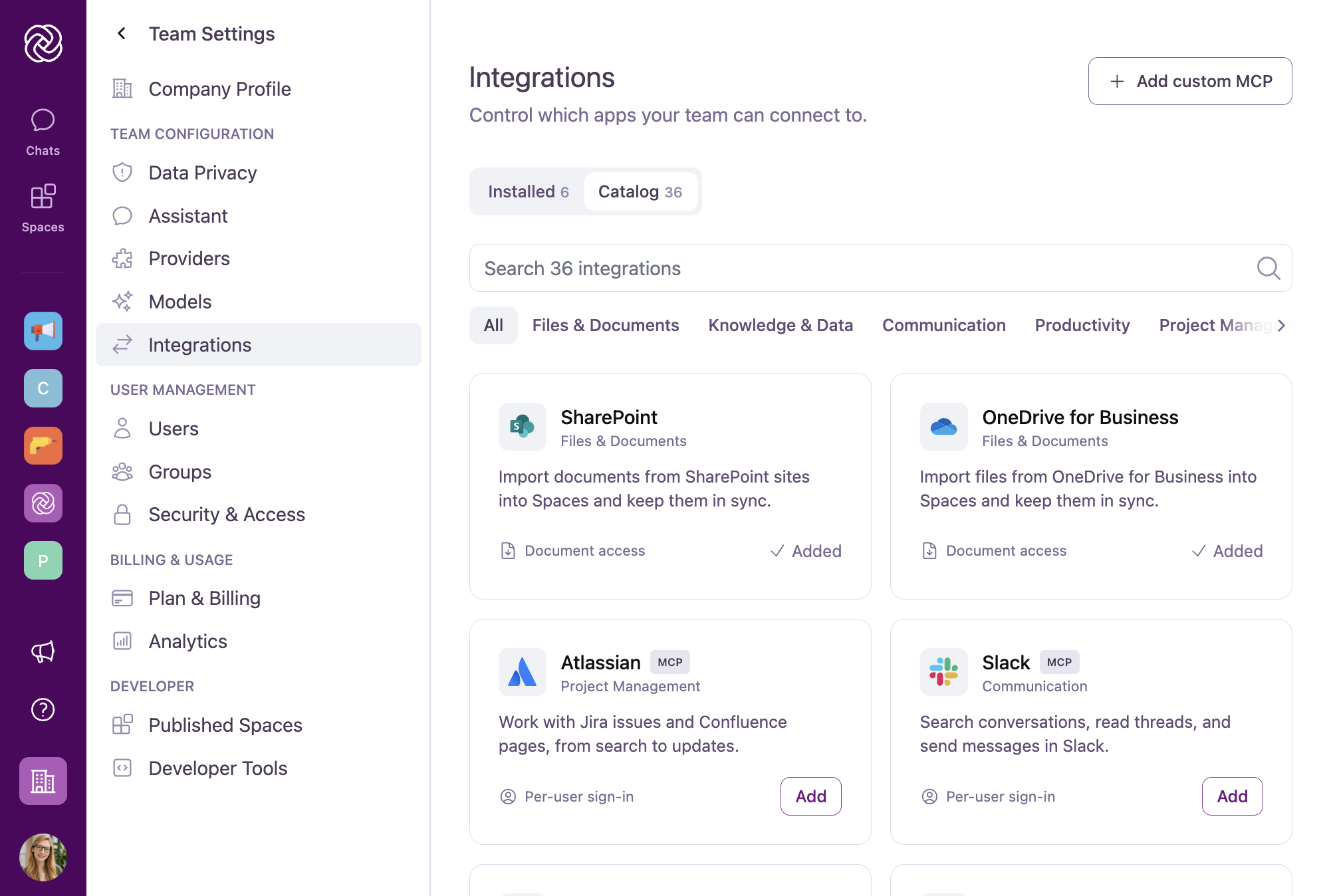
Task: Open the user profile avatar
Action: [x=43, y=857]
